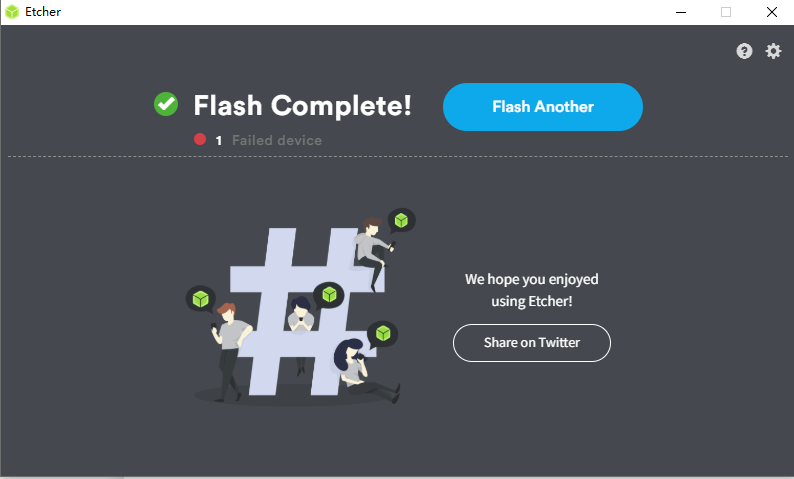Click the Etcher title text in title bar
The width and height of the screenshot is (794, 479).
tap(43, 12)
